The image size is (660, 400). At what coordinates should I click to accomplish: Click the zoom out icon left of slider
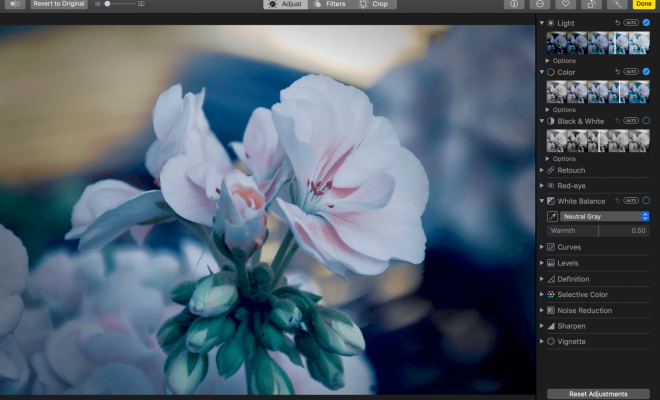(x=98, y=4)
